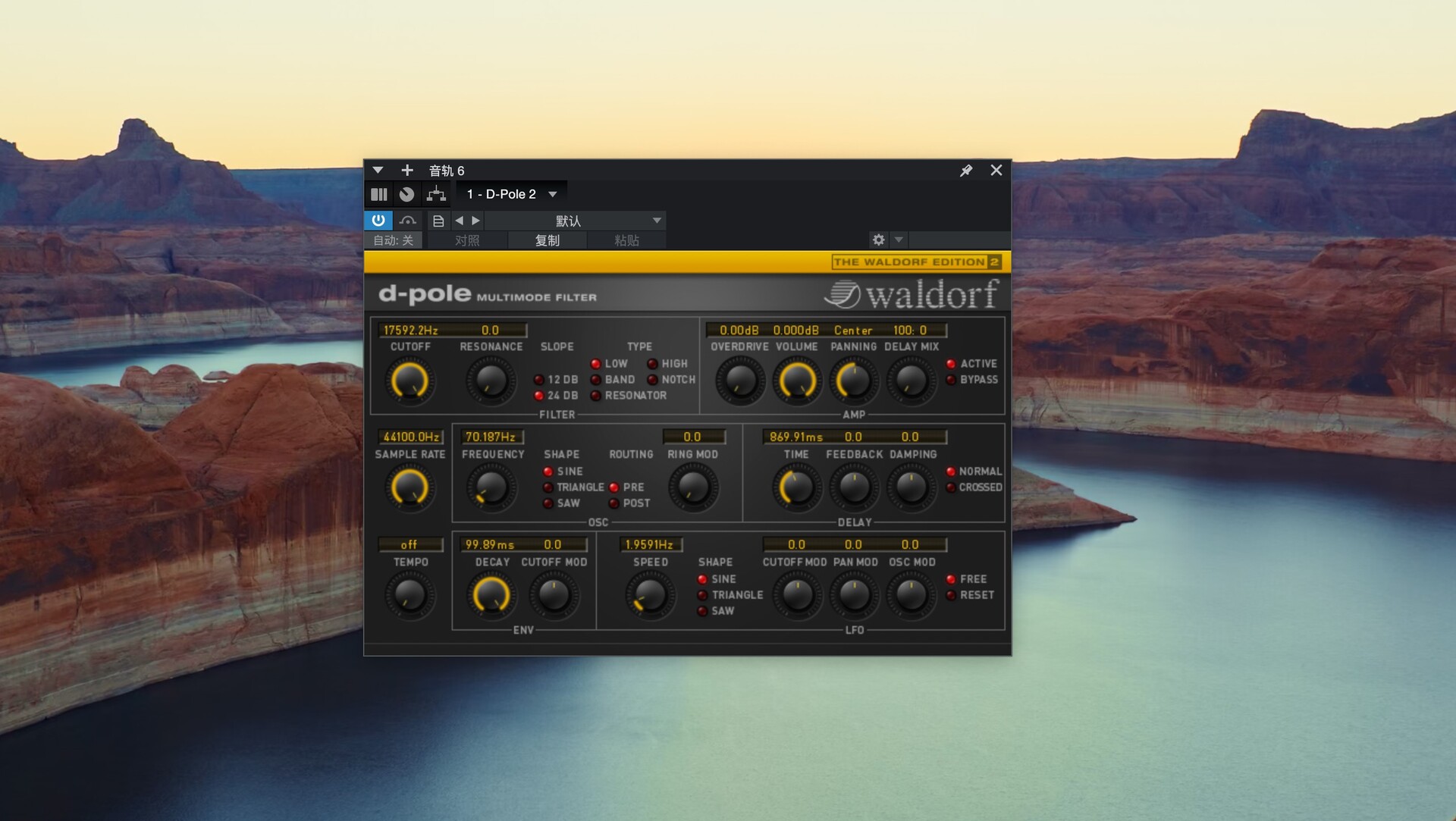Expand the 1 - D-Pole 2 device dropdown
Image resolution: width=1456 pixels, height=821 pixels.
[x=553, y=195]
